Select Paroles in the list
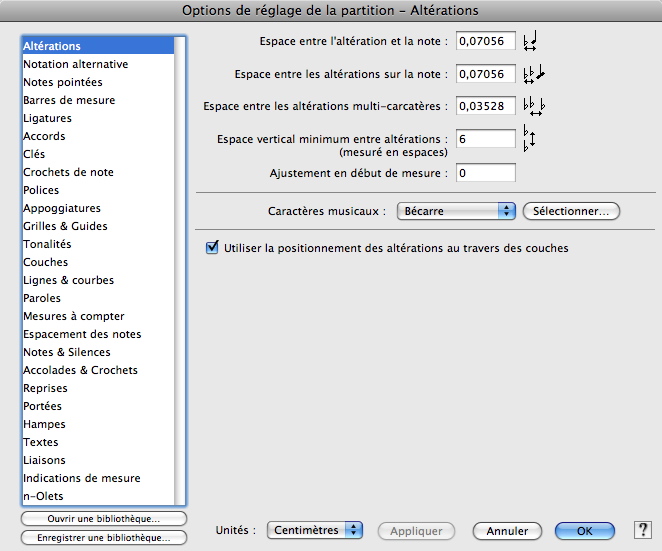 click(98, 298)
